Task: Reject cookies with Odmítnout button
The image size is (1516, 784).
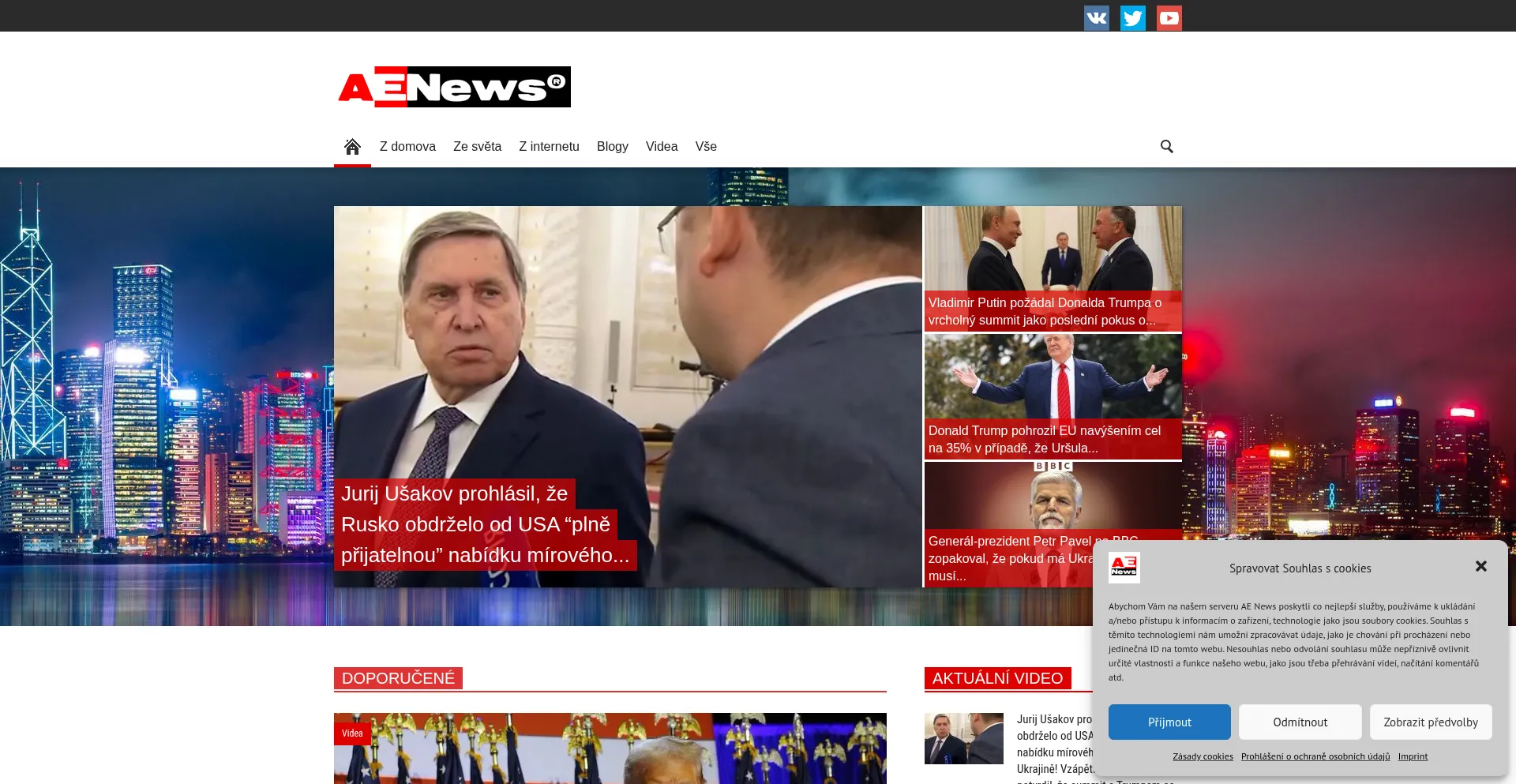Action: (x=1300, y=722)
